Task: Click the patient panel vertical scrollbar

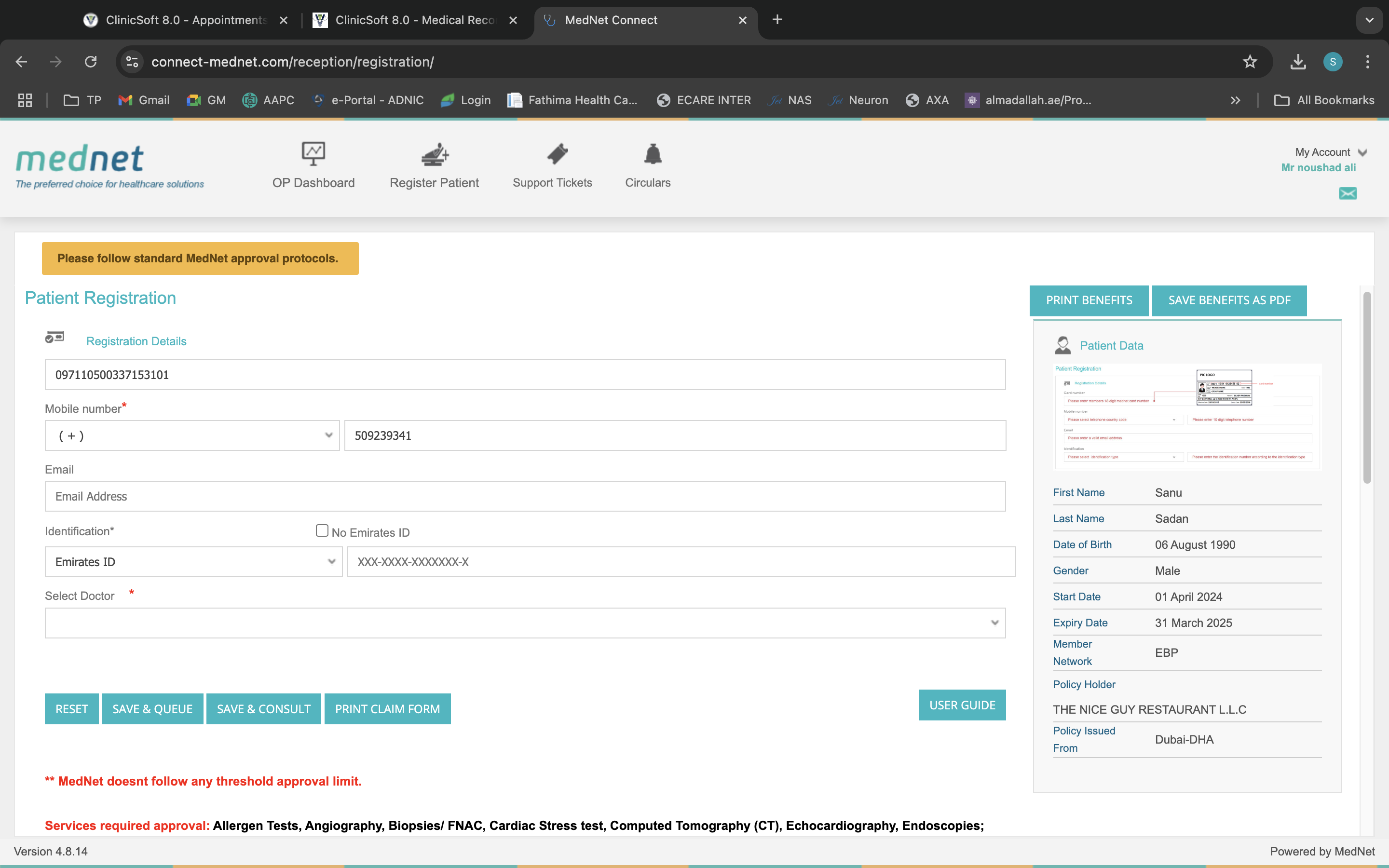Action: [x=1367, y=388]
